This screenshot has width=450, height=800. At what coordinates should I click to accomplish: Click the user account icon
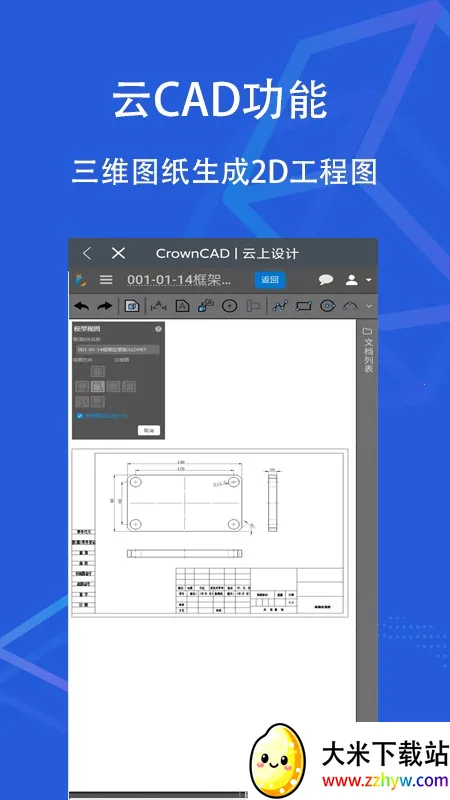(x=352, y=280)
